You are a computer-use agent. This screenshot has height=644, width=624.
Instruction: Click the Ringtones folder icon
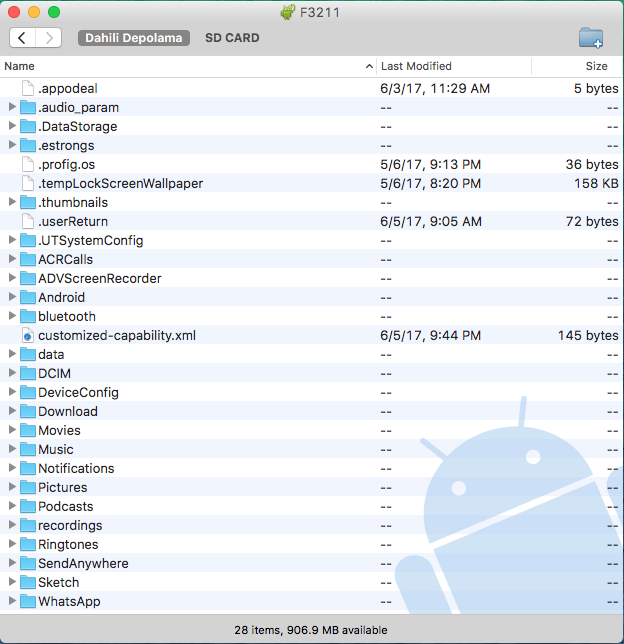pyautogui.click(x=28, y=545)
